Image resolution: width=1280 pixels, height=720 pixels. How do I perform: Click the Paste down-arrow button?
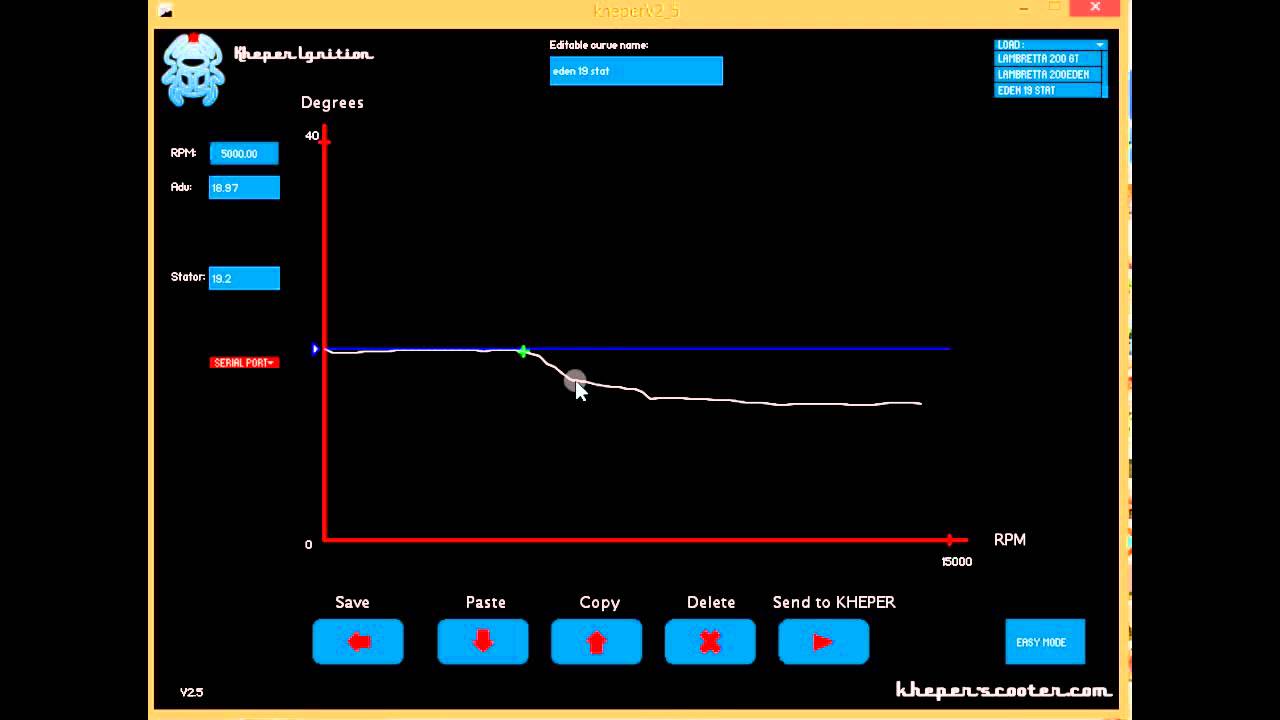[x=483, y=642]
